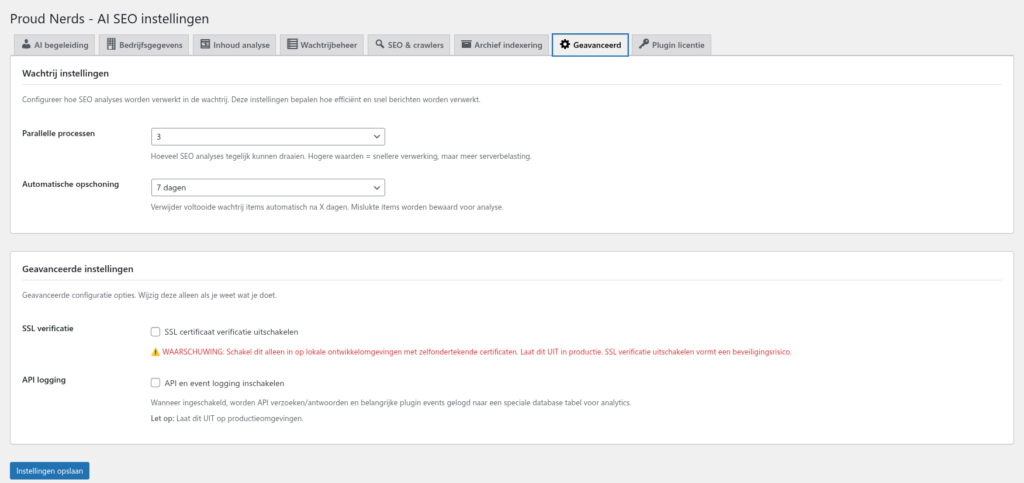Expand the Automatische opschoning dropdown
Viewport: 1024px width, 483px height.
tap(267, 187)
